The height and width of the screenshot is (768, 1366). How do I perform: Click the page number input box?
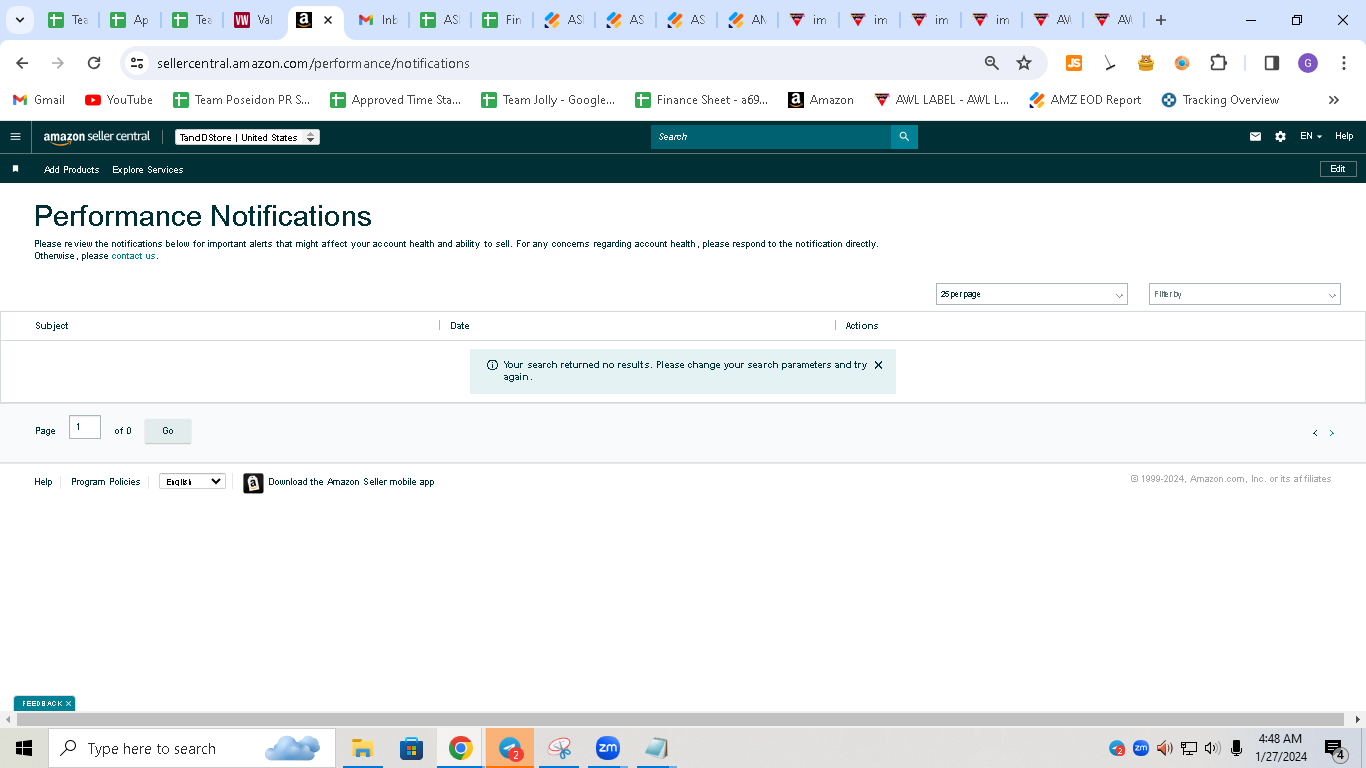click(85, 427)
